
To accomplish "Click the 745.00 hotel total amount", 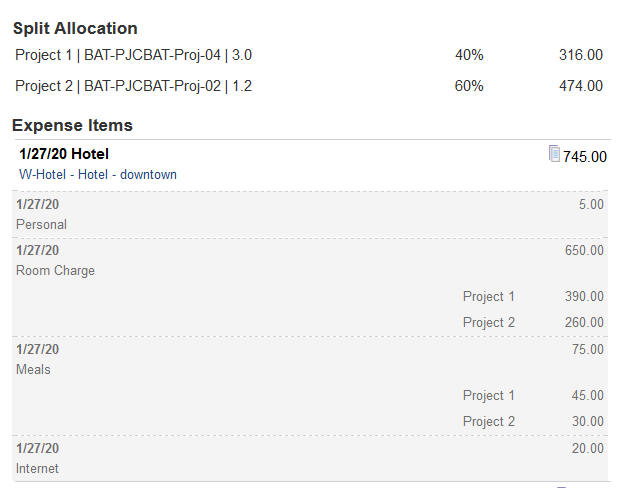I will click(585, 156).
